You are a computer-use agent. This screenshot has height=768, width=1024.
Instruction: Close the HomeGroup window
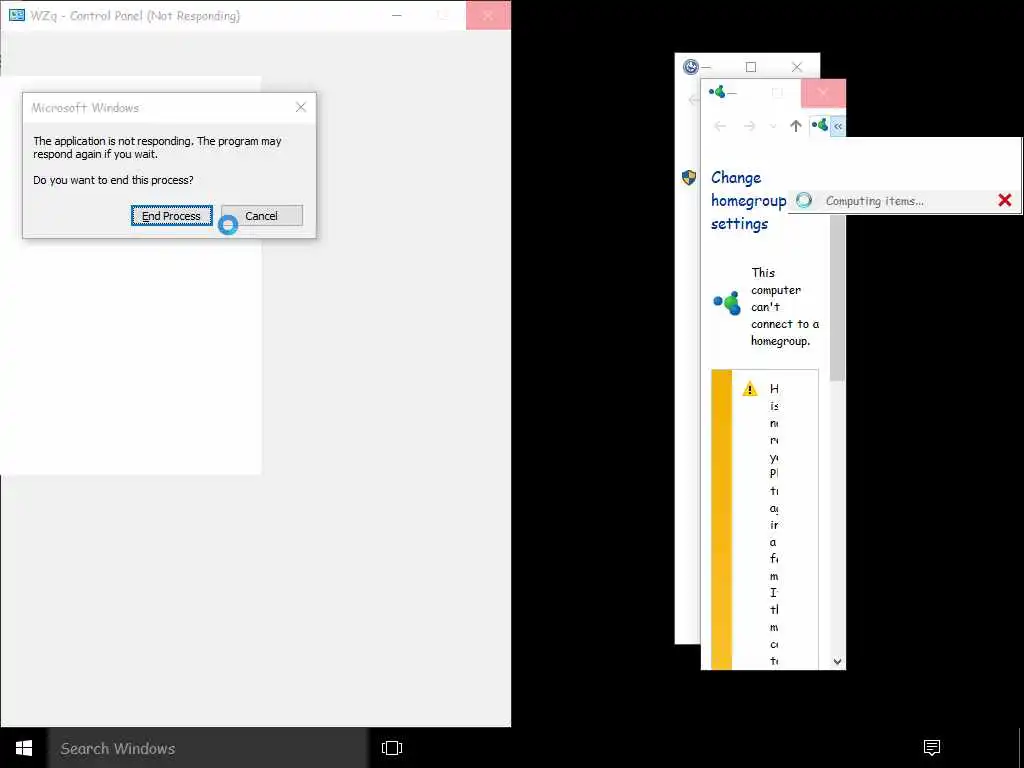(823, 92)
